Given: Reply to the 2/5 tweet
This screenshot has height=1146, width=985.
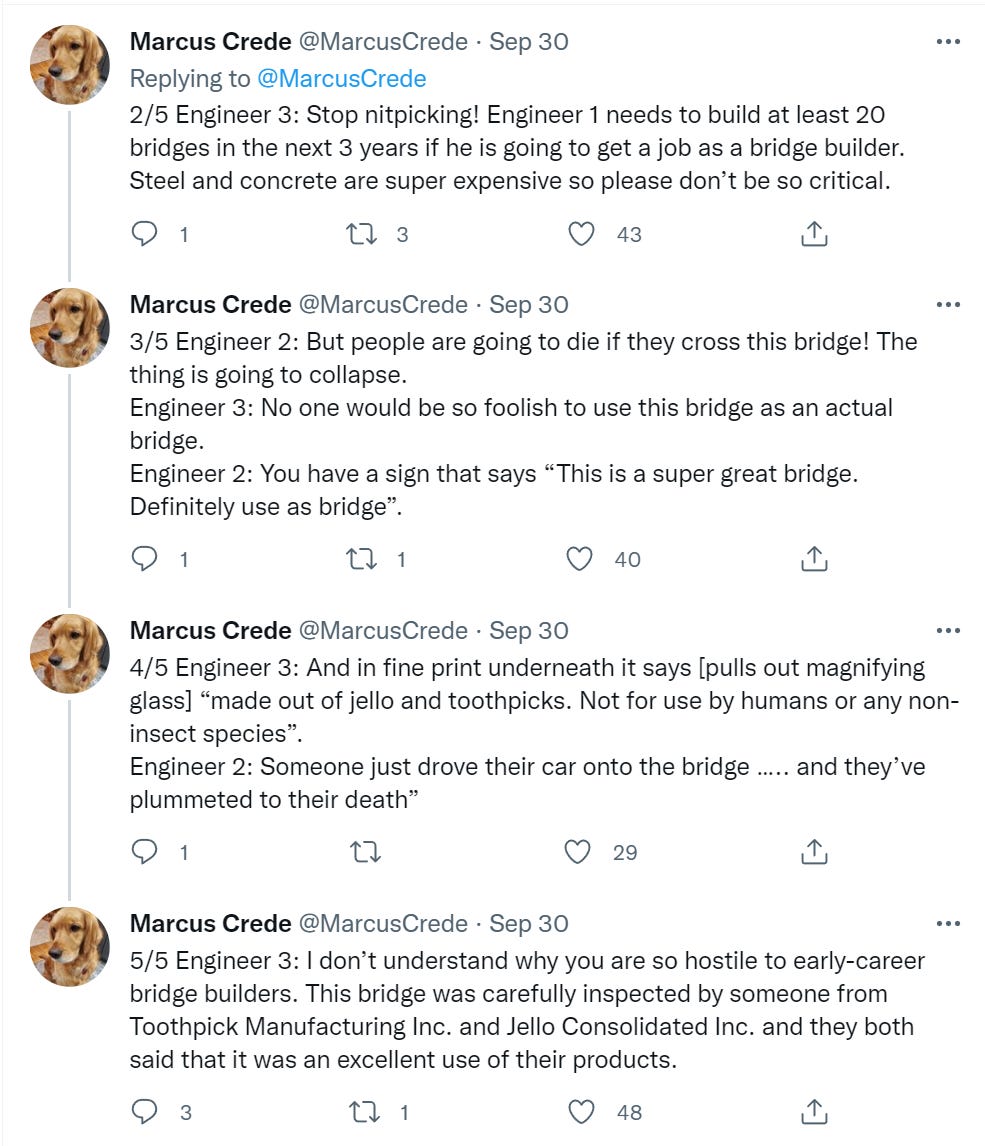Looking at the screenshot, I should tap(146, 234).
